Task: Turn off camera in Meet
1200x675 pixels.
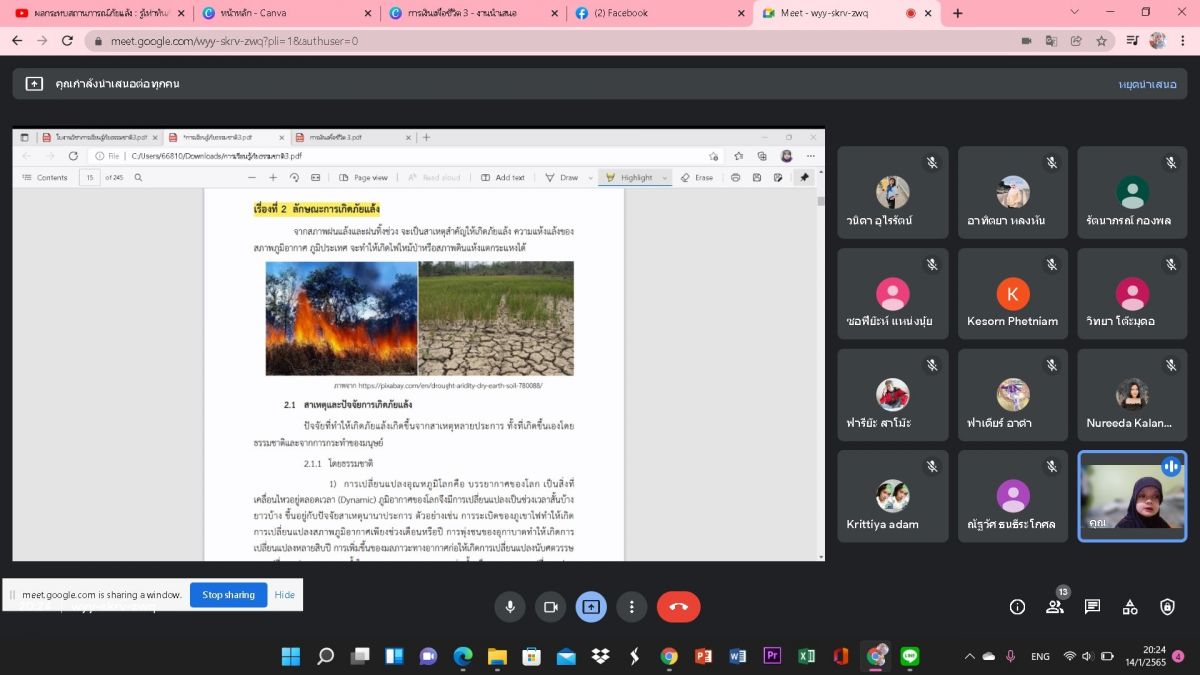Action: point(550,607)
